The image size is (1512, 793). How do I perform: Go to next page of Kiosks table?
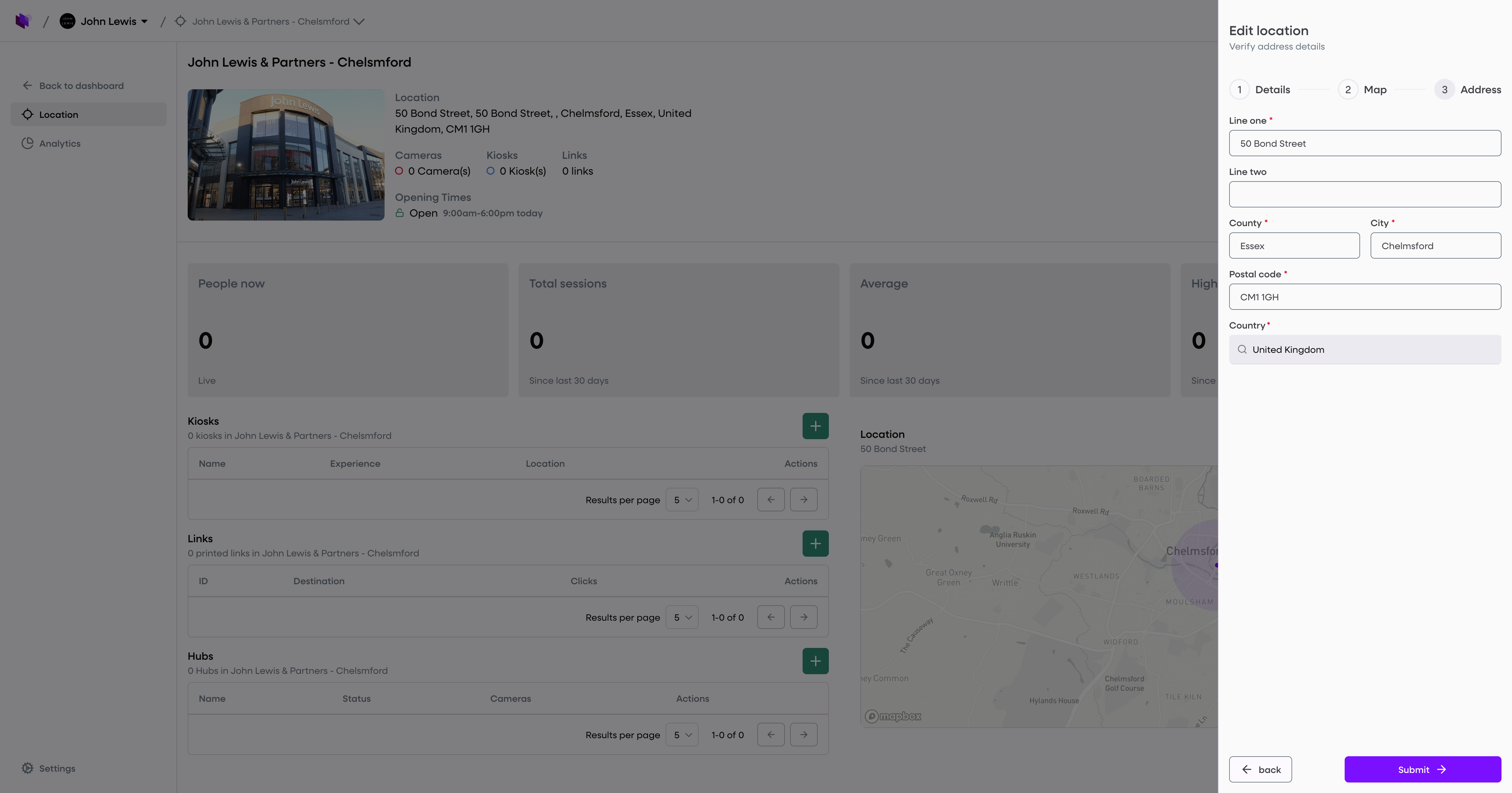804,500
